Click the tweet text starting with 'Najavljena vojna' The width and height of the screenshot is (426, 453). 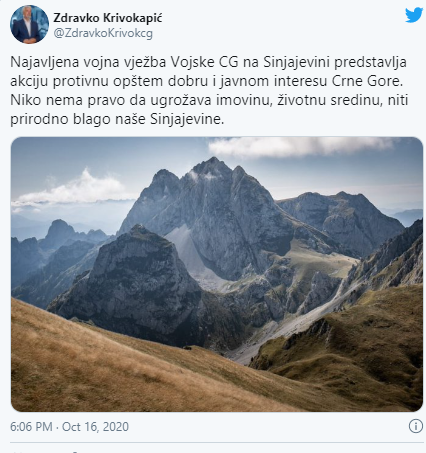click(209, 91)
